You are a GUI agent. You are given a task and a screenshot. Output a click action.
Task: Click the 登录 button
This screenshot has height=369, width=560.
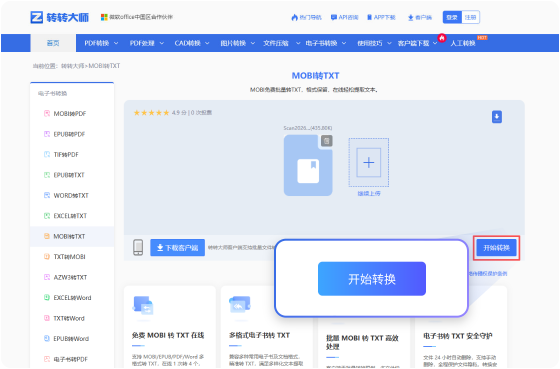452,17
